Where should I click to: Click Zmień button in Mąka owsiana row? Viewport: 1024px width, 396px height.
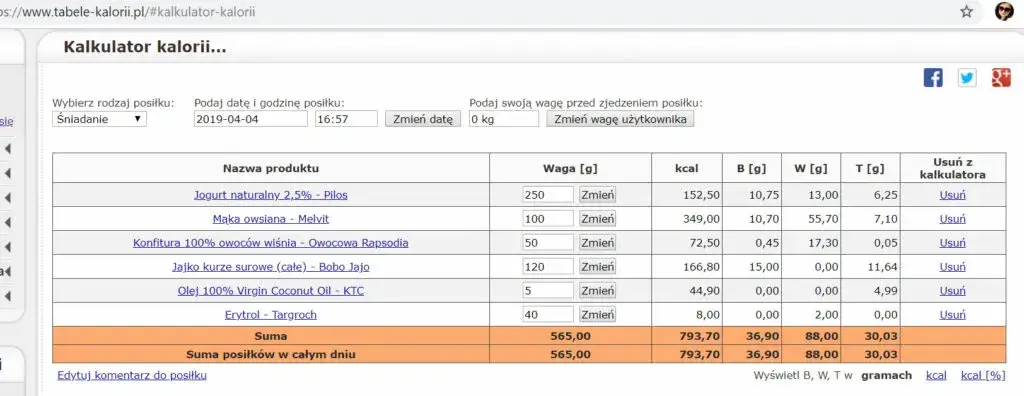(598, 219)
